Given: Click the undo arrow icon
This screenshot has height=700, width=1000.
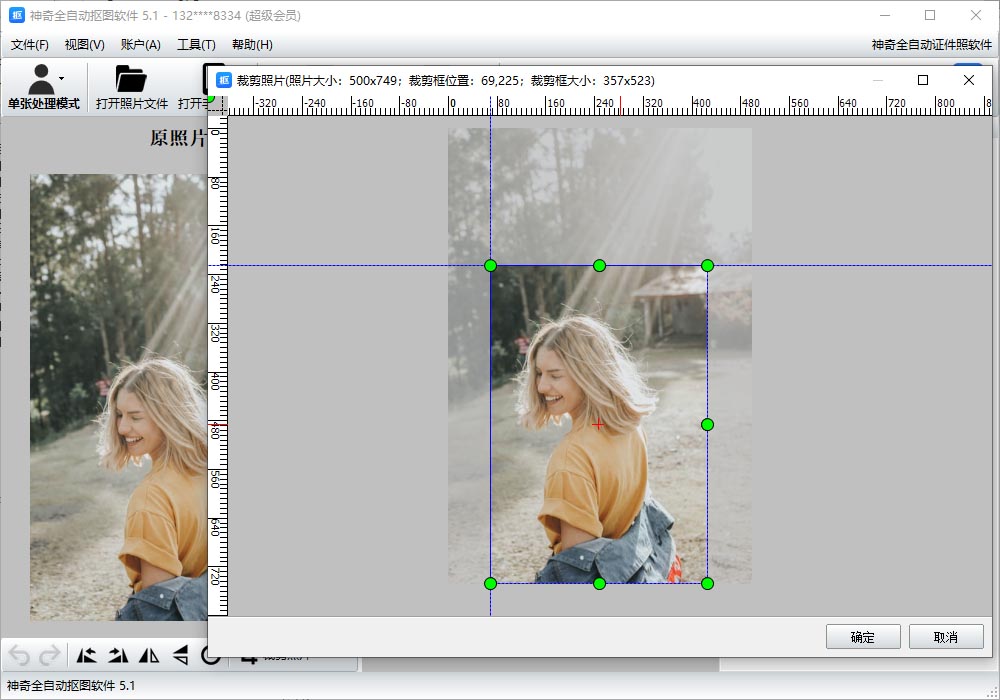Looking at the screenshot, I should pyautogui.click(x=19, y=656).
